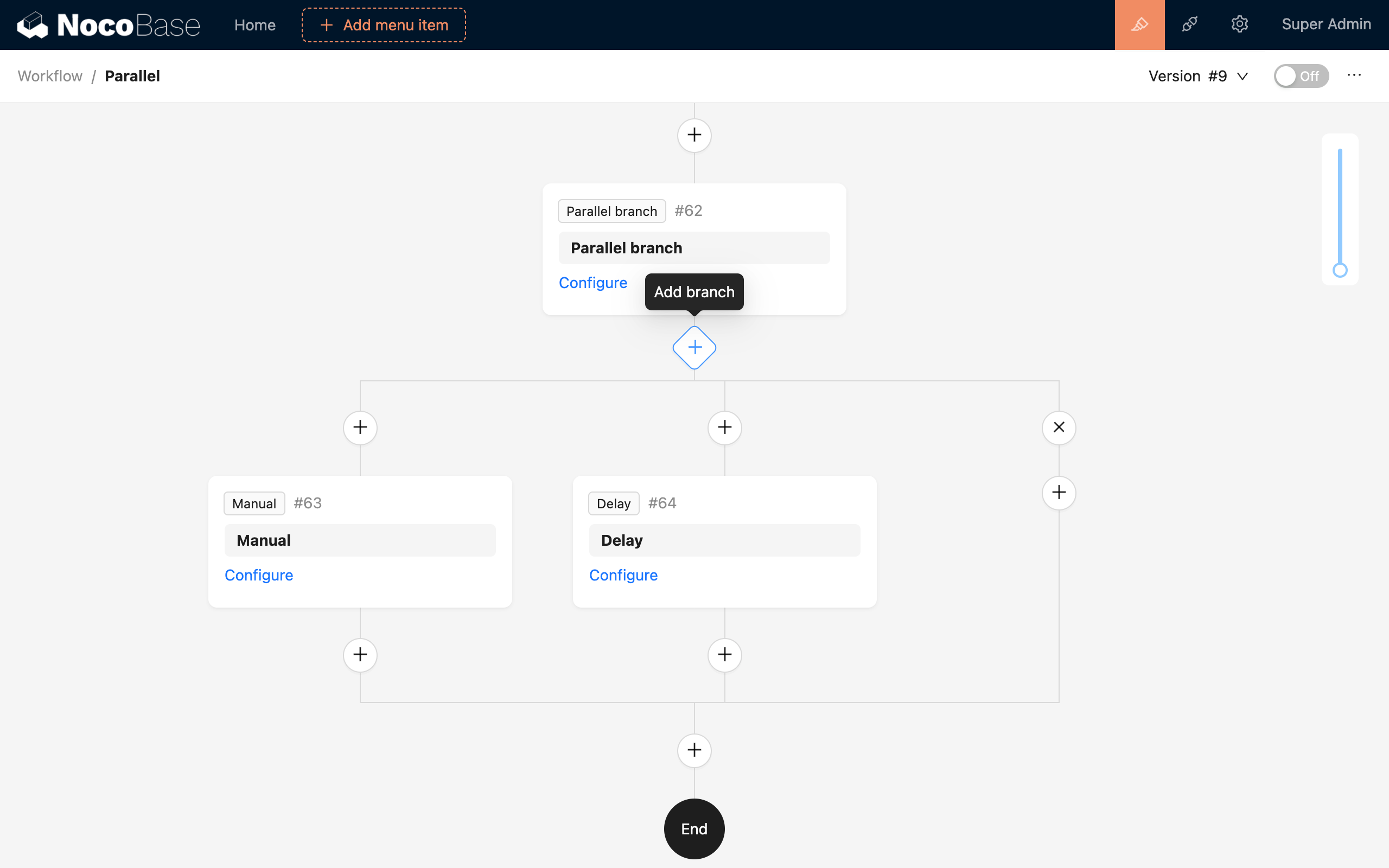Open the Version #9 dropdown

(x=1198, y=75)
